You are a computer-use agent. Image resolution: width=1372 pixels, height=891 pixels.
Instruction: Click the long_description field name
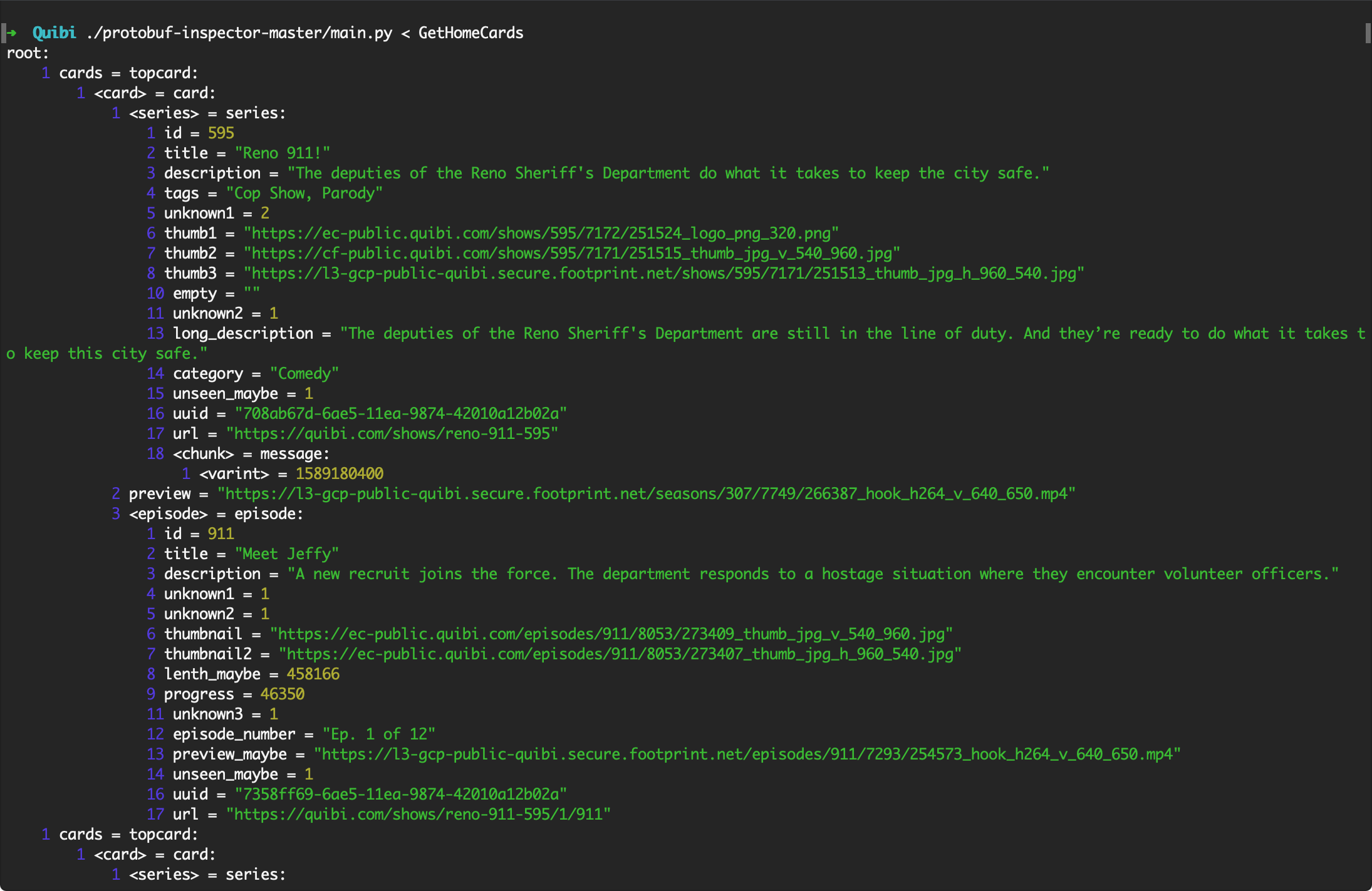(243, 333)
